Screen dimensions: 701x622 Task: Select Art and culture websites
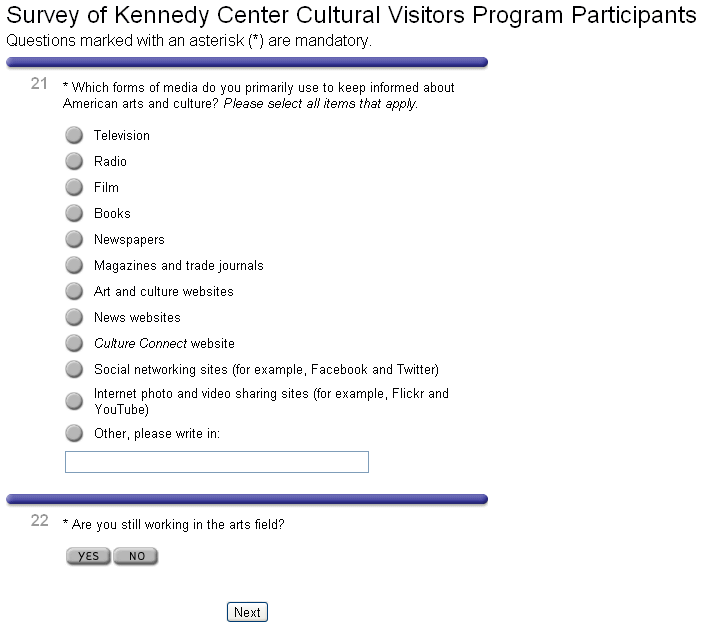pos(74,291)
